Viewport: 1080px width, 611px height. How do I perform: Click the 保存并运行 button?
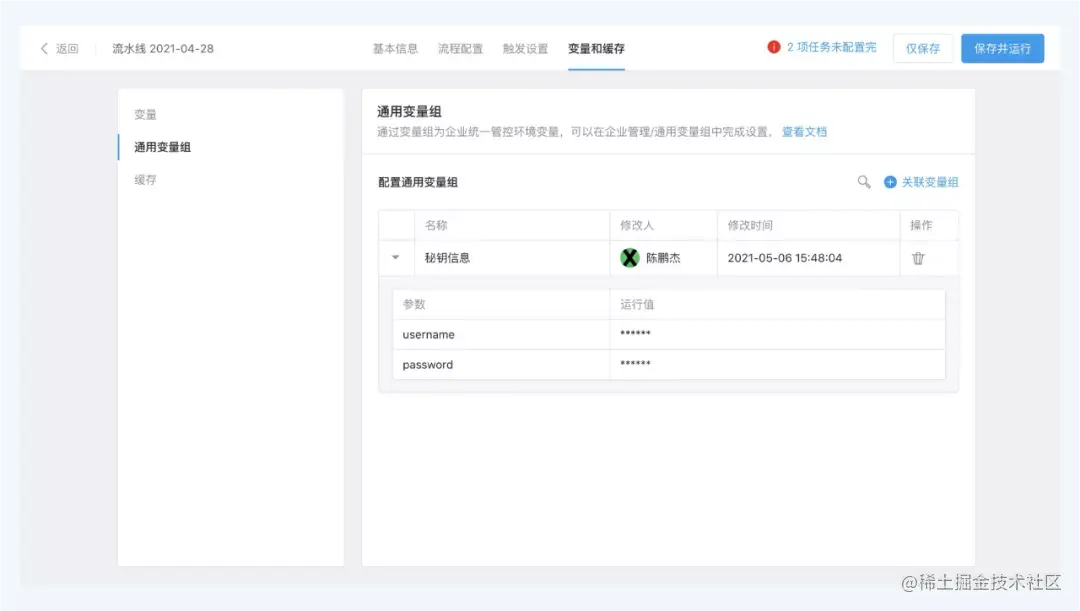click(x=1002, y=48)
